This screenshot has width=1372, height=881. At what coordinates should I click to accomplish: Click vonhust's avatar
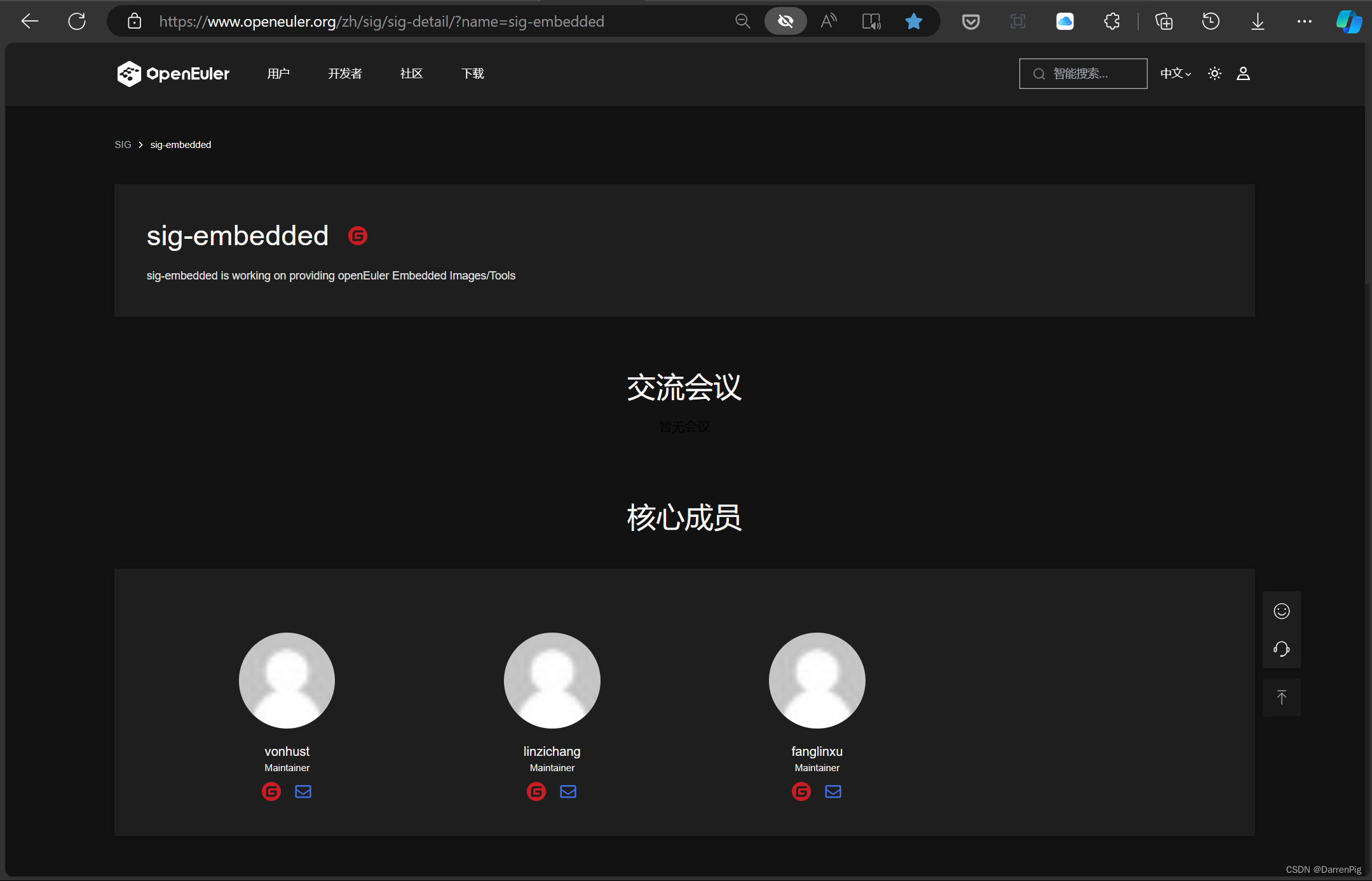(287, 680)
